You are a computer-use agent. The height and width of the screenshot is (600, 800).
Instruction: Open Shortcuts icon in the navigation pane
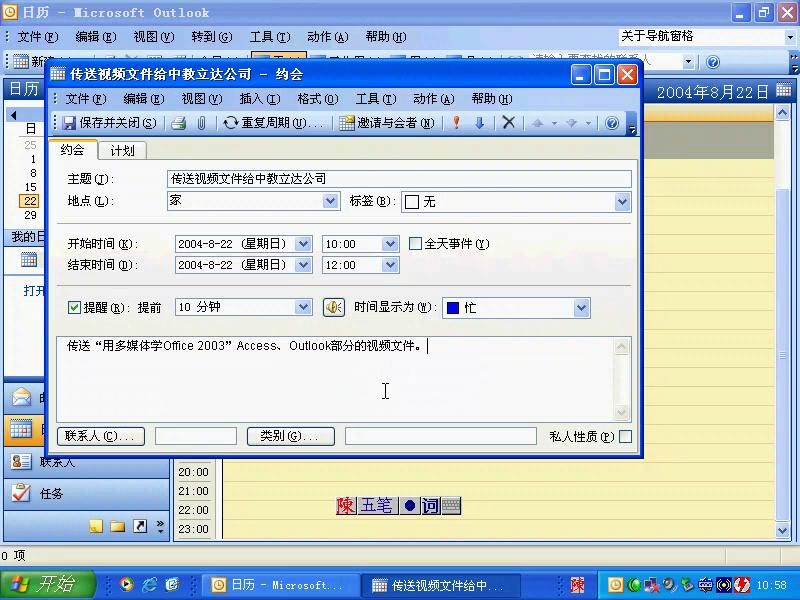coord(140,526)
